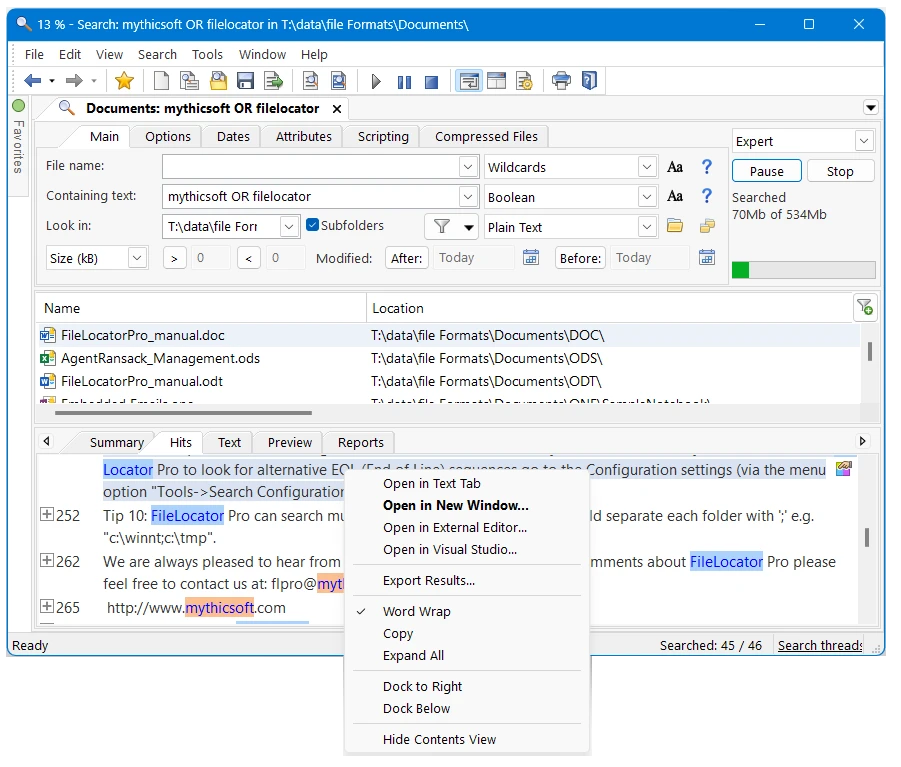Viewport: 901px width, 767px height.
Task: Switch to the Preview tab
Action: coord(290,442)
